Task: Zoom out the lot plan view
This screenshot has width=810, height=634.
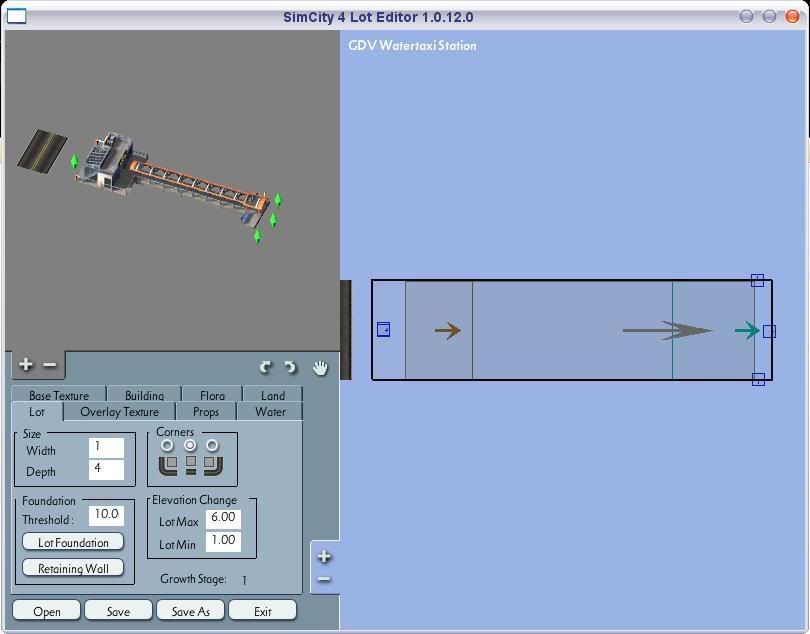Action: (324, 579)
